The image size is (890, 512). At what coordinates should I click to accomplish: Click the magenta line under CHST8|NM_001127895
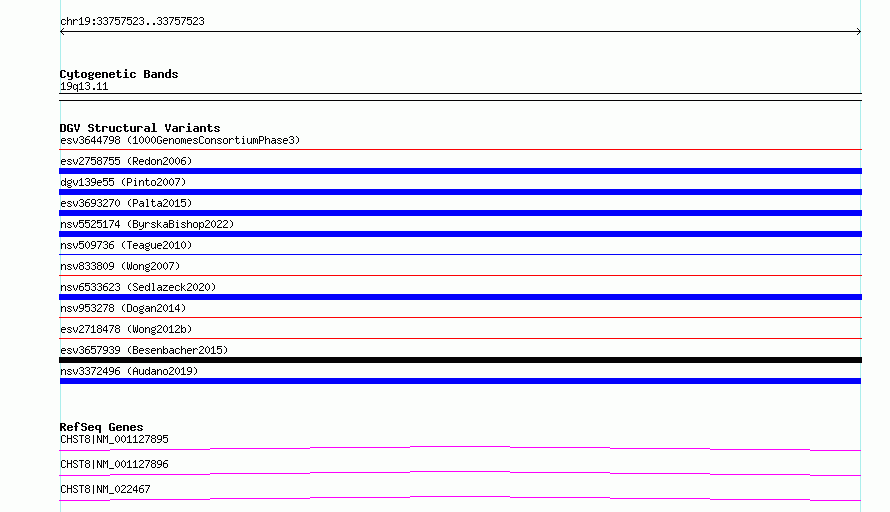(x=460, y=448)
